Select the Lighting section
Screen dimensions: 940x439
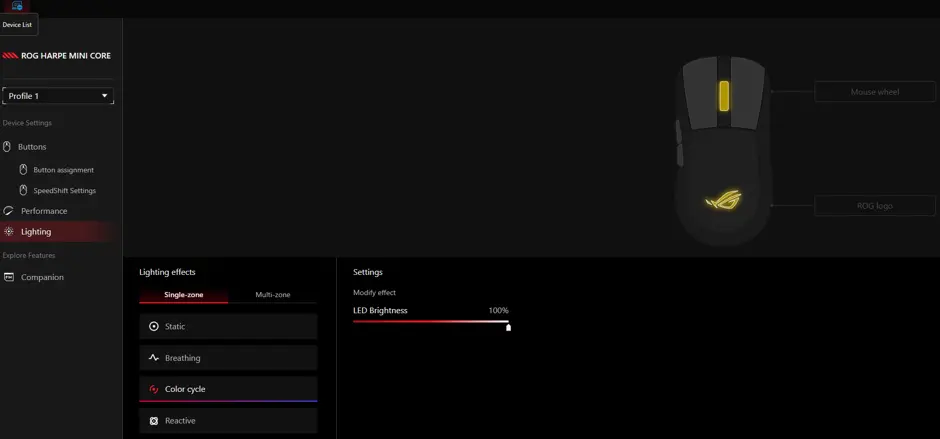[58, 231]
